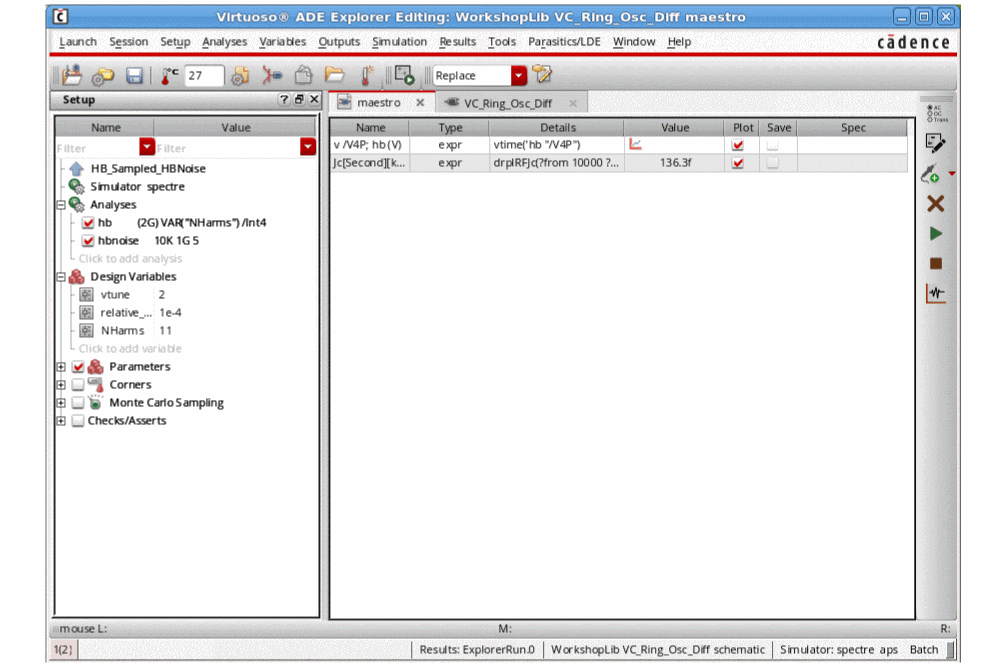Click the Stop Simulation square icon

(x=936, y=264)
